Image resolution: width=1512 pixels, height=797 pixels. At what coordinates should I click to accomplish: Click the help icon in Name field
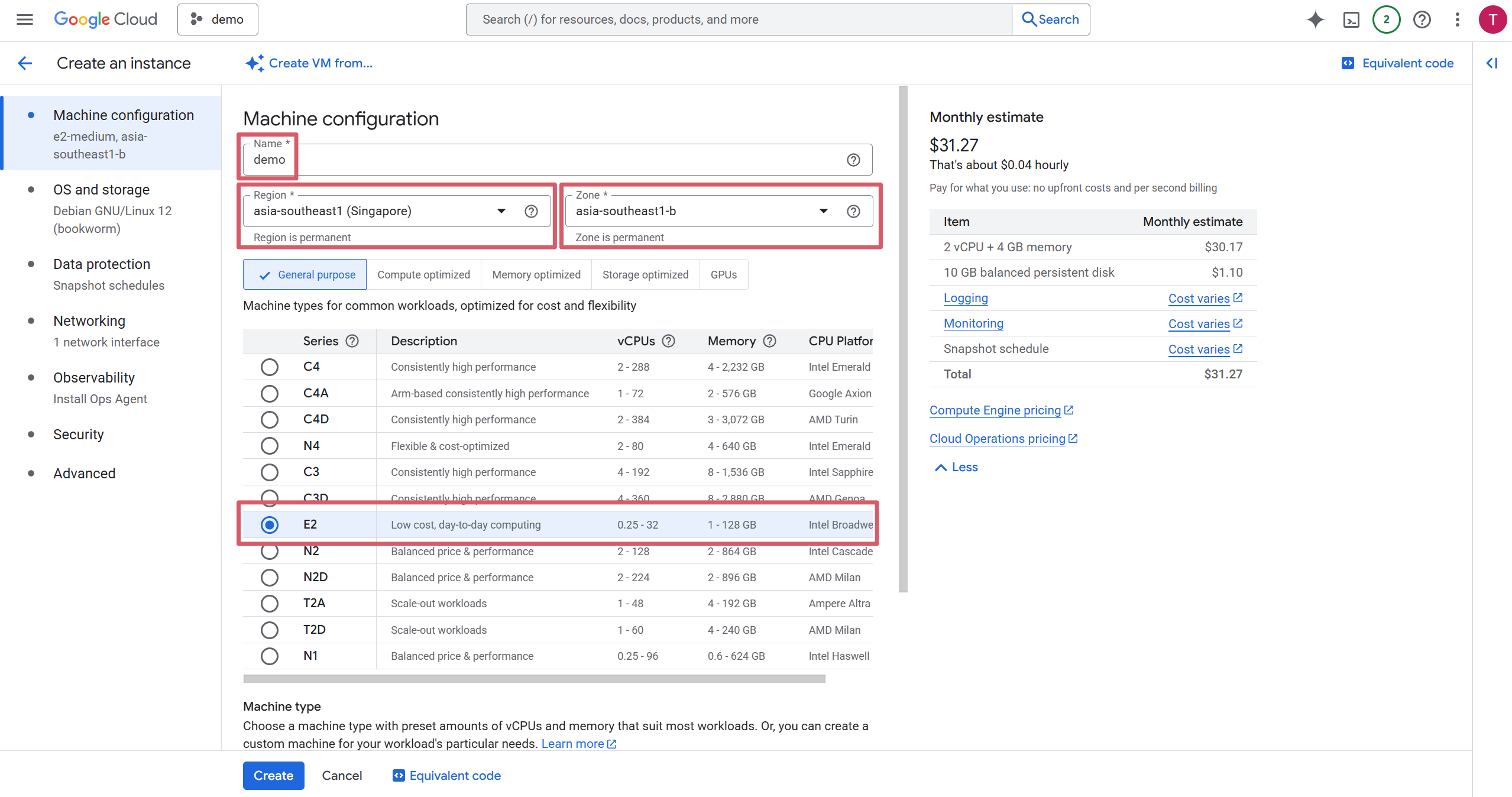click(853, 160)
